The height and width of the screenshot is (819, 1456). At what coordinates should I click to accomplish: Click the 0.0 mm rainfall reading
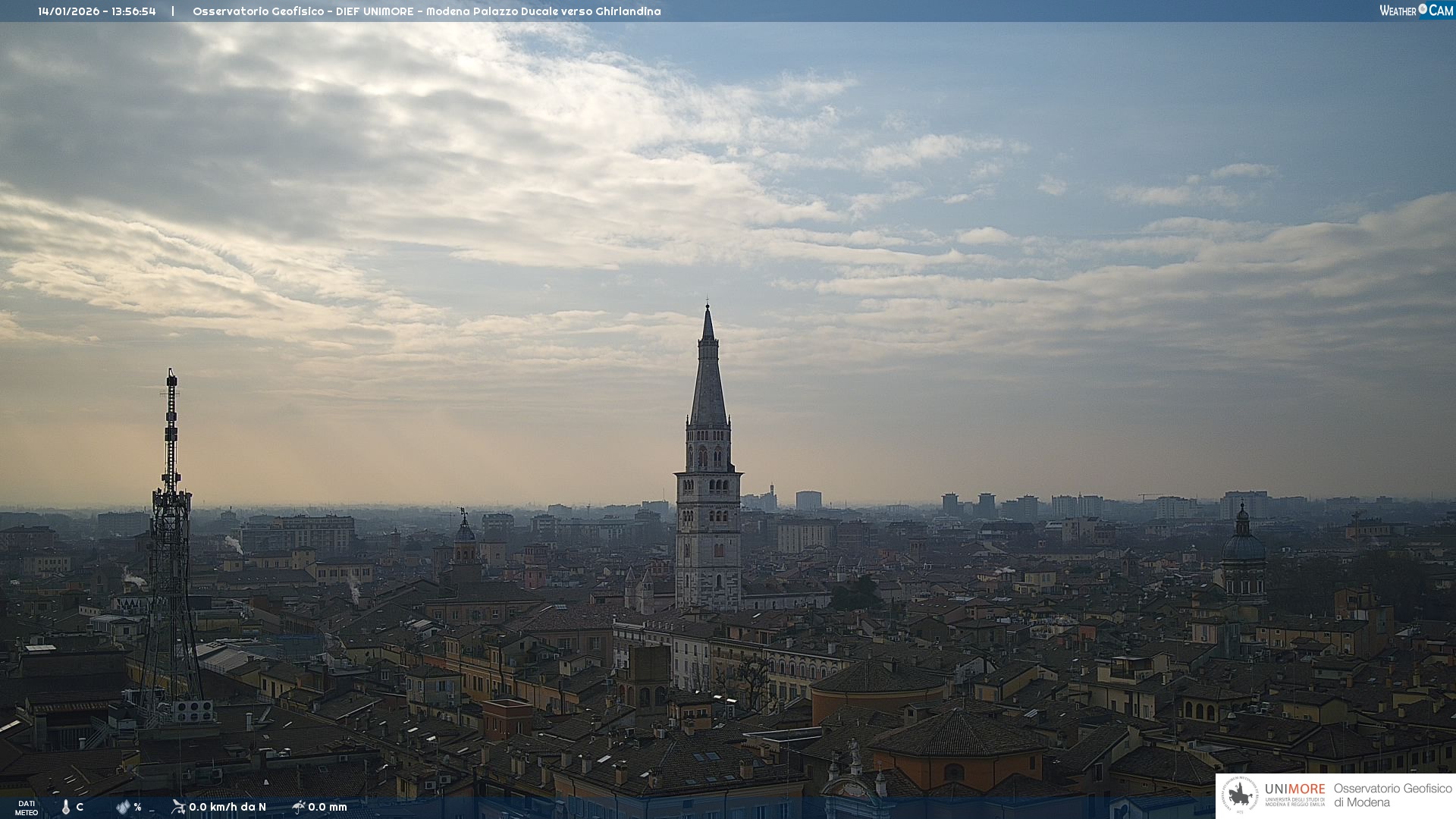(328, 807)
